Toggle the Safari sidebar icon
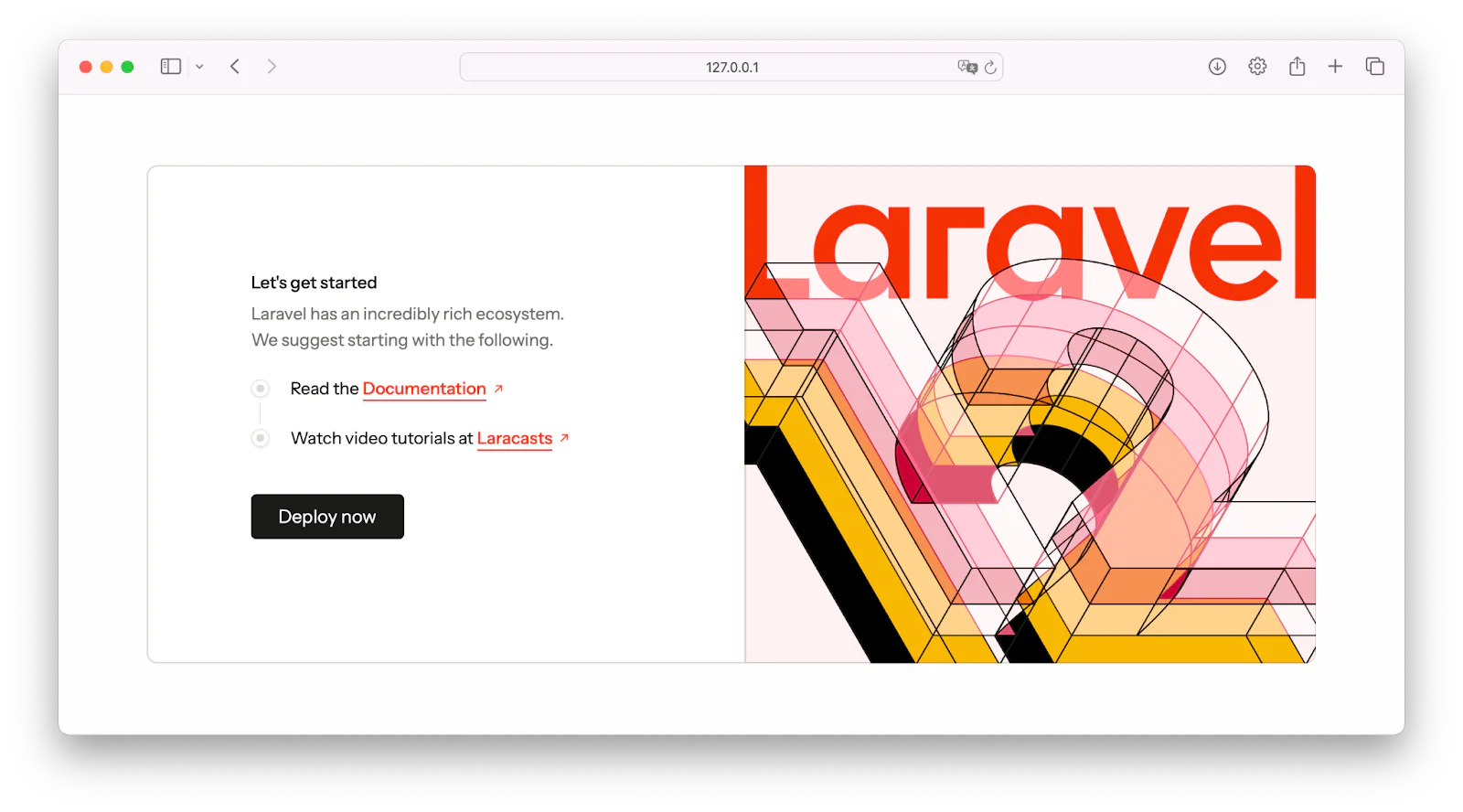The width and height of the screenshot is (1463, 812). (x=170, y=67)
